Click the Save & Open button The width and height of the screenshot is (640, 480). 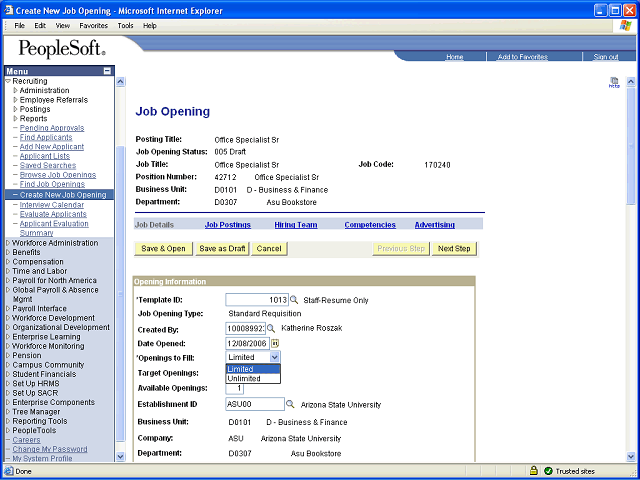pos(163,249)
